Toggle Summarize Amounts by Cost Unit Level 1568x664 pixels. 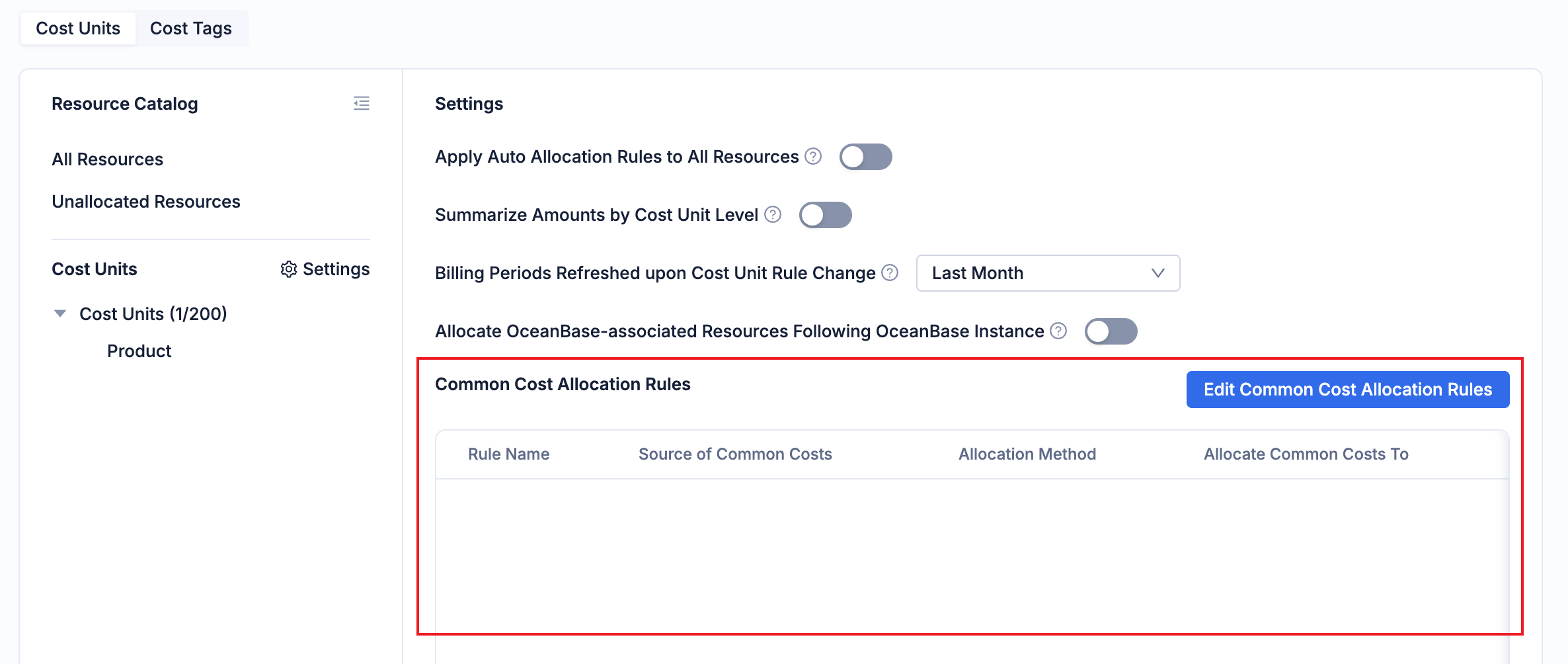tap(825, 215)
